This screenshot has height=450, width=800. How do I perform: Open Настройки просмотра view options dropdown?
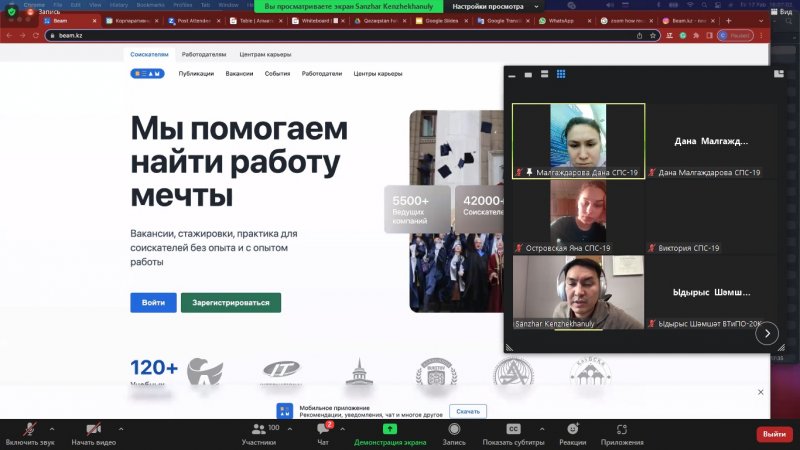[x=495, y=7]
